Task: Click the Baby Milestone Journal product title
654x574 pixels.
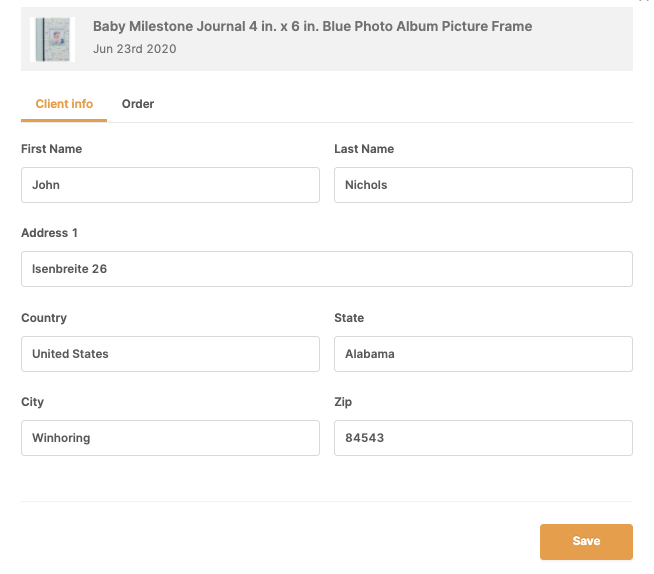Action: (x=312, y=26)
